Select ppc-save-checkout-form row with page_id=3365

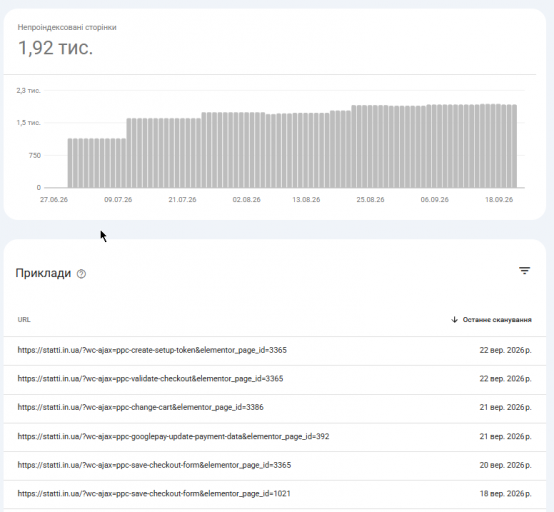click(x=275, y=465)
